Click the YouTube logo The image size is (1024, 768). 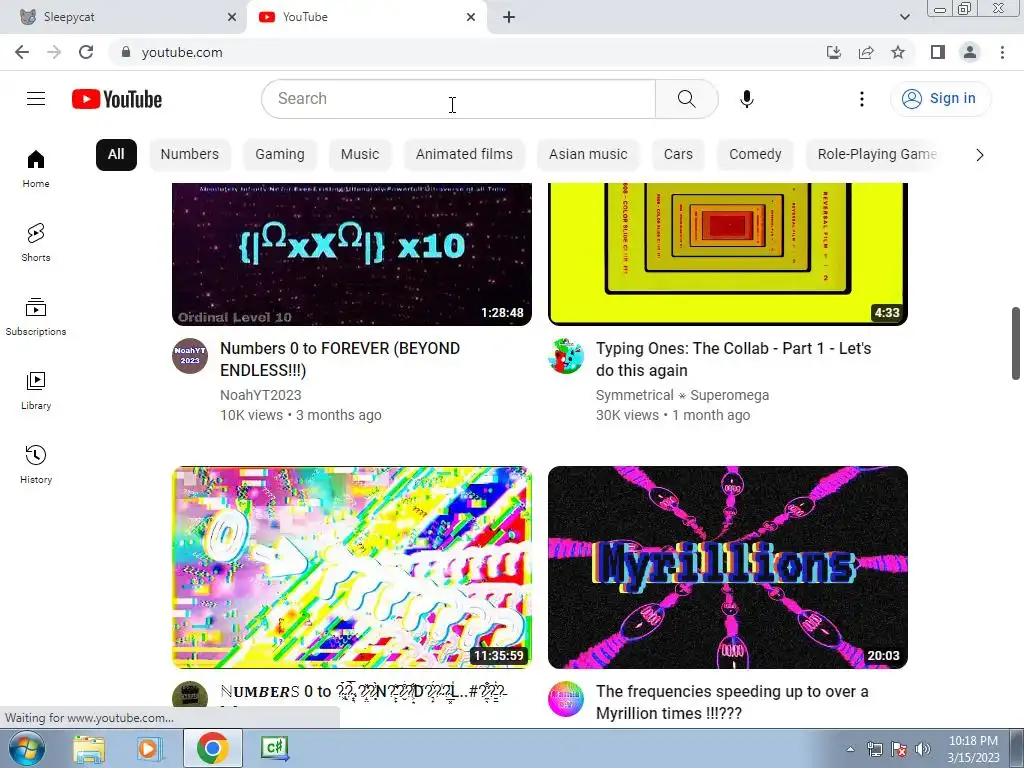click(117, 99)
